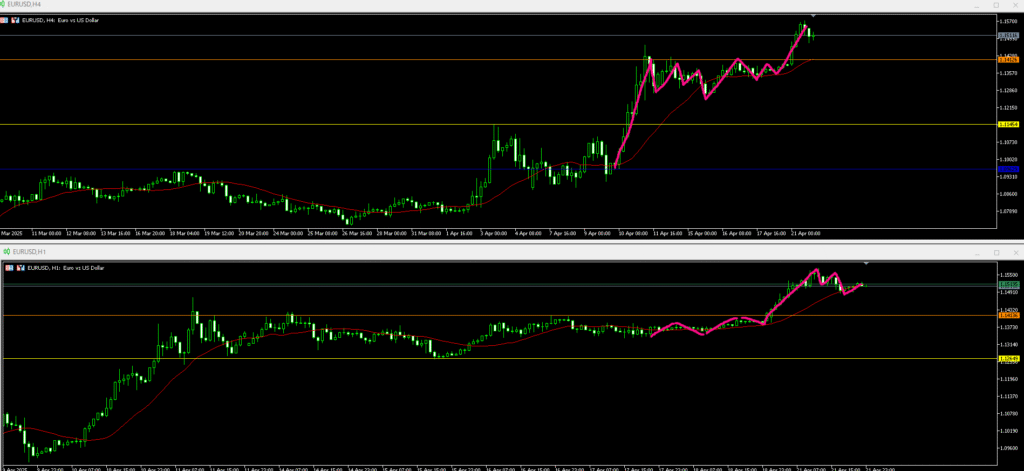1024x471 pixels.
Task: Select the yellow price label on H1 chart
Action: [1007, 358]
